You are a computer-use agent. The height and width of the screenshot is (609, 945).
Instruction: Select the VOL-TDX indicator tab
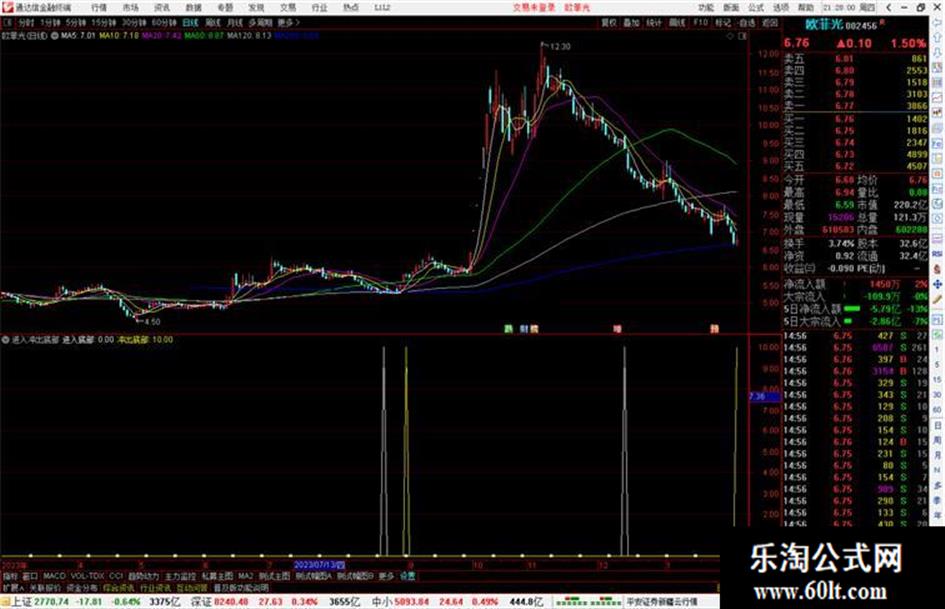coord(87,576)
